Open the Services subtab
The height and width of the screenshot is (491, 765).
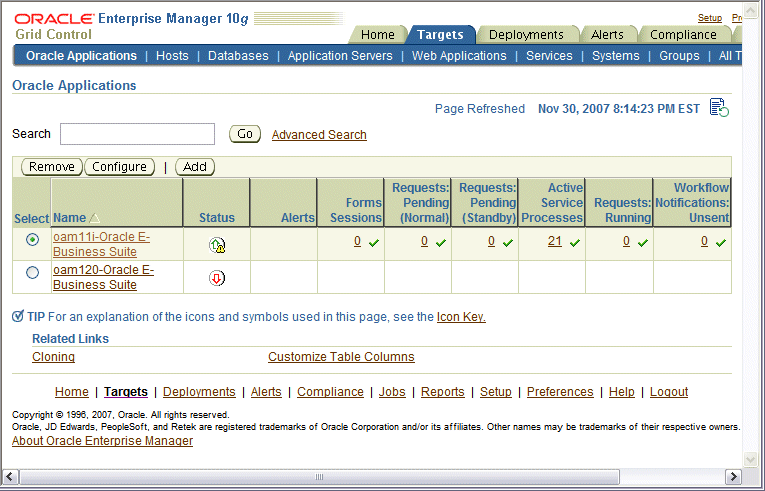[549, 56]
